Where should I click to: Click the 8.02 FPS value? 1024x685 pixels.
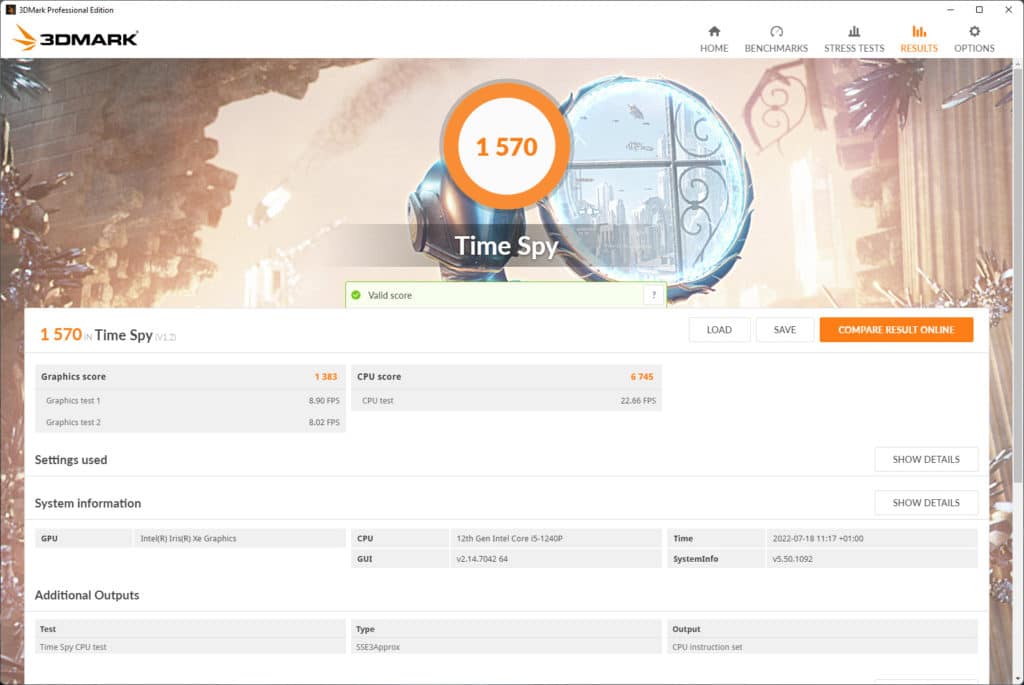[324, 422]
